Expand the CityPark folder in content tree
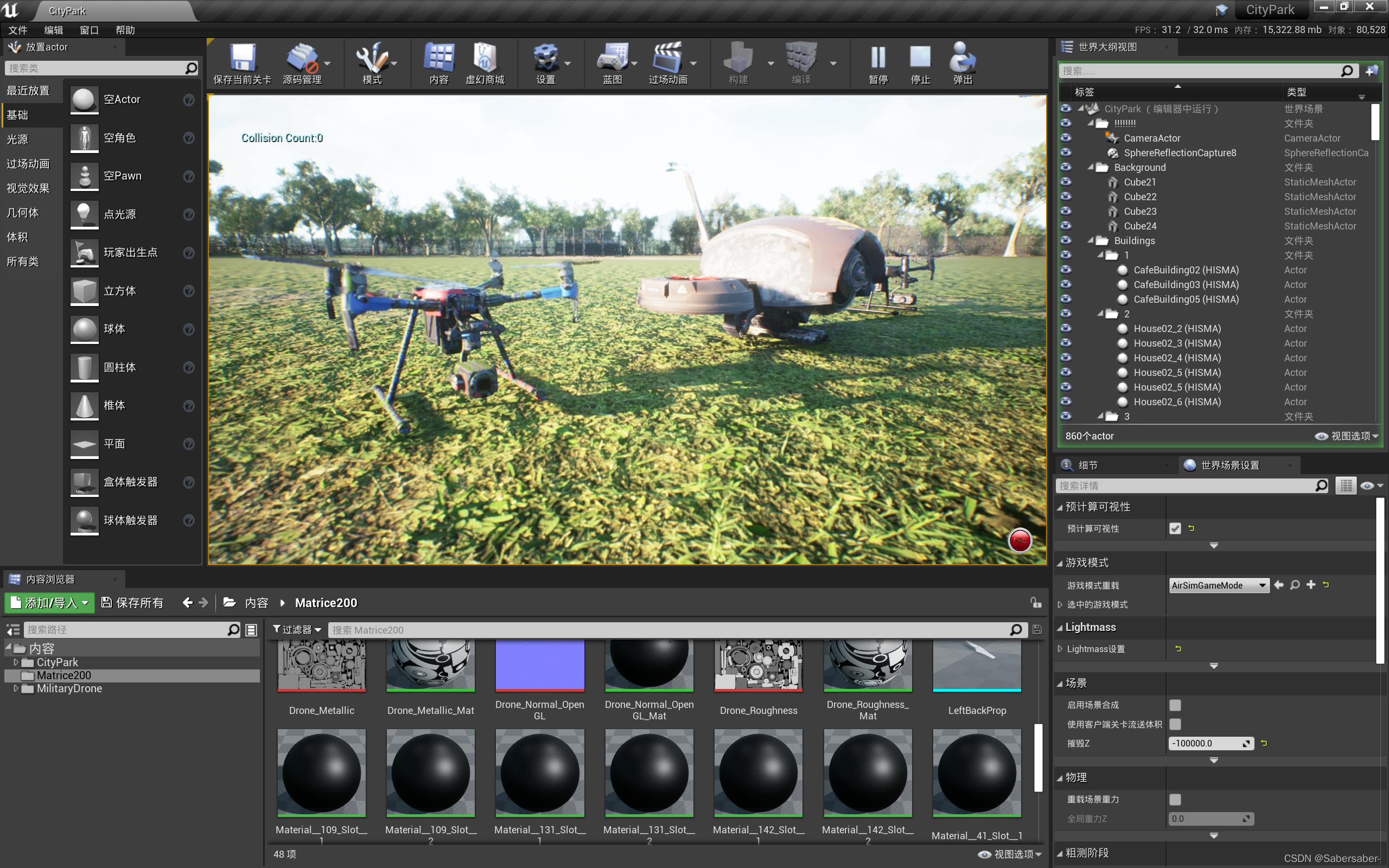 click(16, 662)
